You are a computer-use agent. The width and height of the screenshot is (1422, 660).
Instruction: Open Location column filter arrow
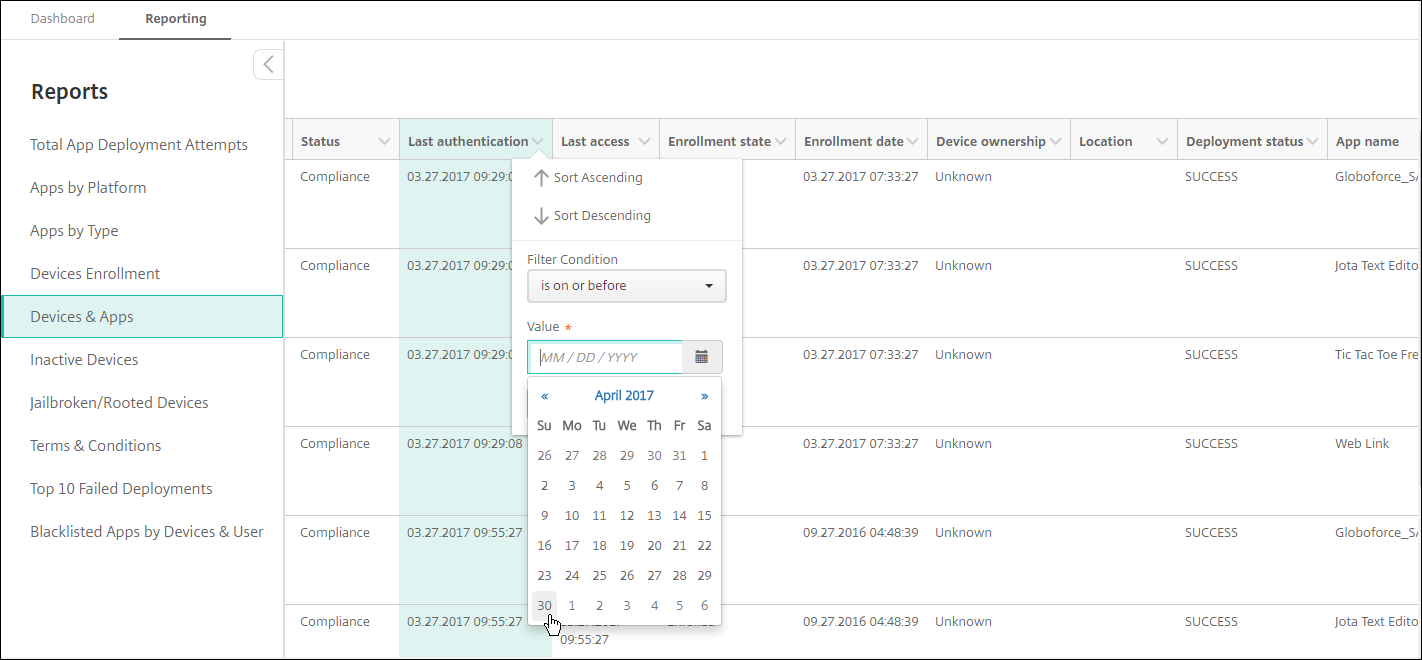coord(1162,142)
